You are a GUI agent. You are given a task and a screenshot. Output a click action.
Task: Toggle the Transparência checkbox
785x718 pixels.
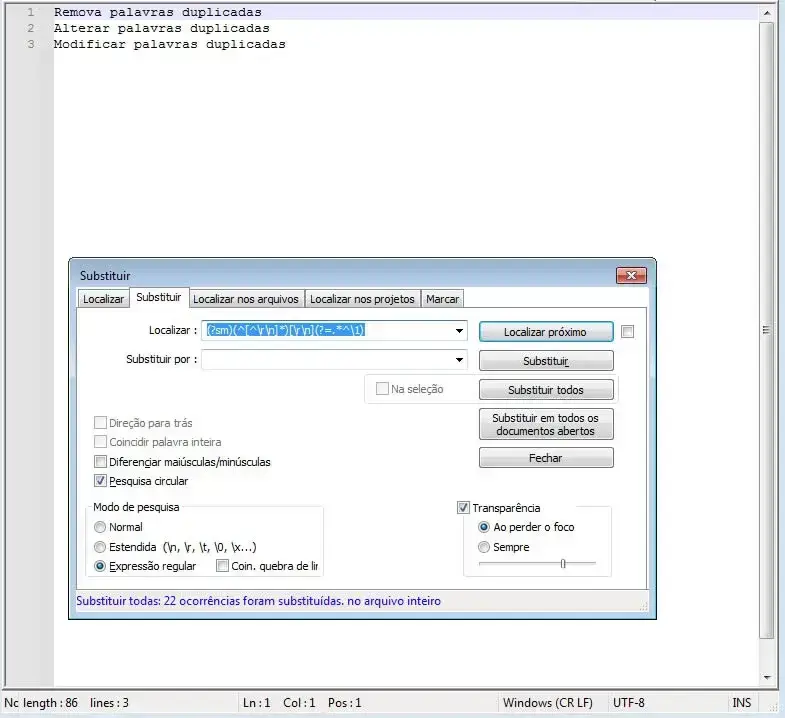(464, 508)
